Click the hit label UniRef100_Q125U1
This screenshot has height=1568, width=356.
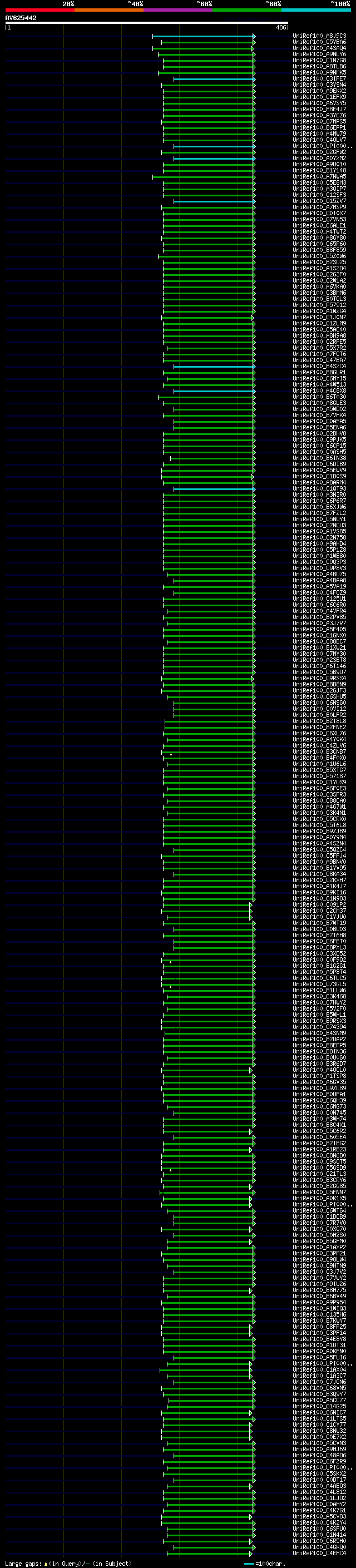(x=319, y=598)
